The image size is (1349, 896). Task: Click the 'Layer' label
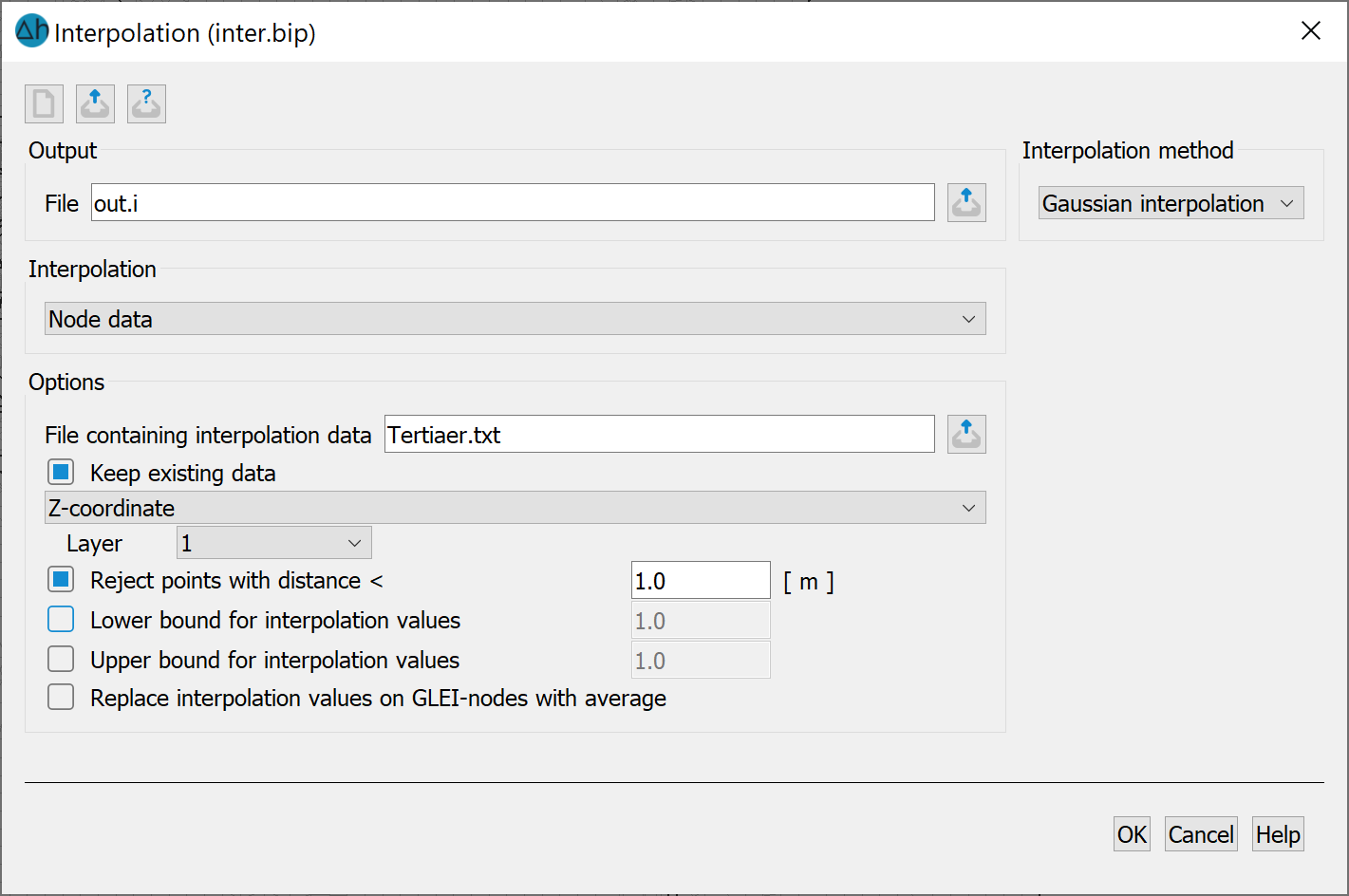click(94, 544)
